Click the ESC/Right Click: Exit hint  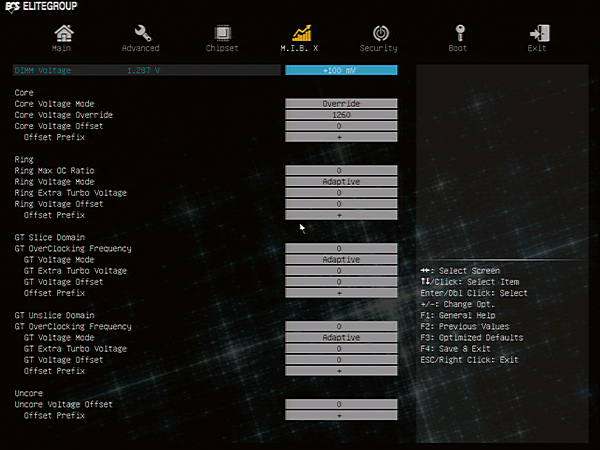[x=469, y=360]
